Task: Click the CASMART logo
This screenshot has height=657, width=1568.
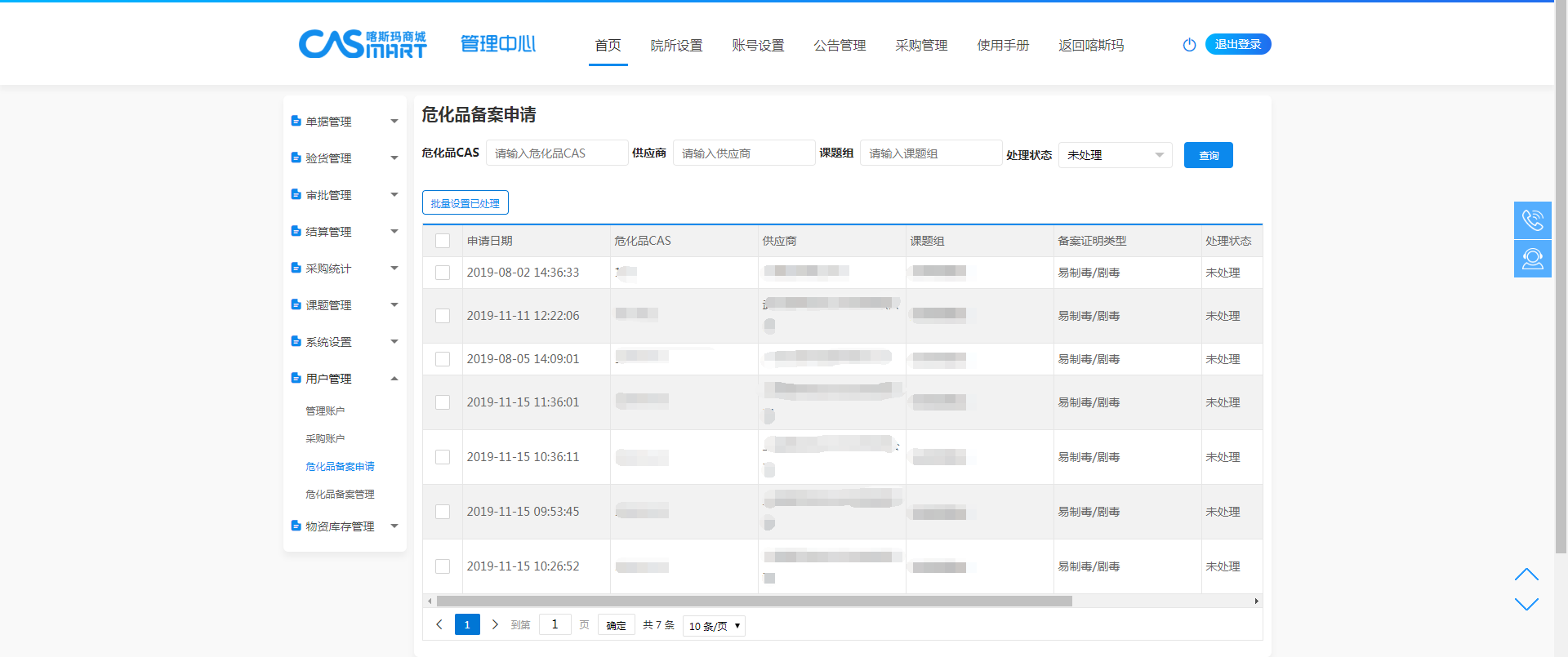Action: pos(362,44)
